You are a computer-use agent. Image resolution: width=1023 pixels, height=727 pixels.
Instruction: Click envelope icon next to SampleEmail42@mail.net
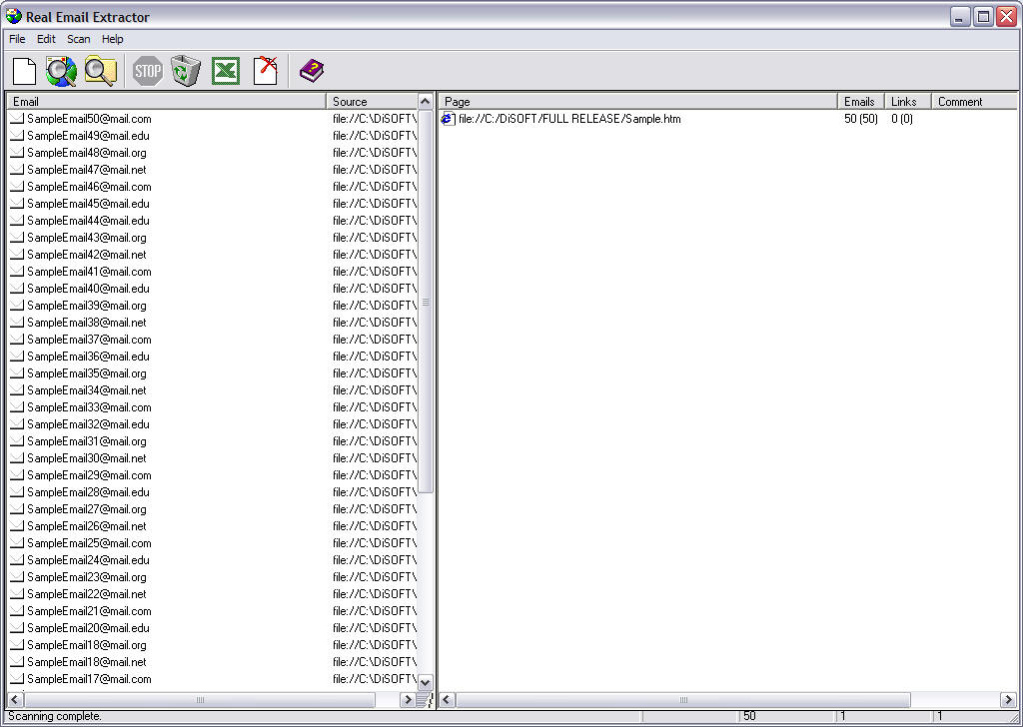(x=17, y=255)
